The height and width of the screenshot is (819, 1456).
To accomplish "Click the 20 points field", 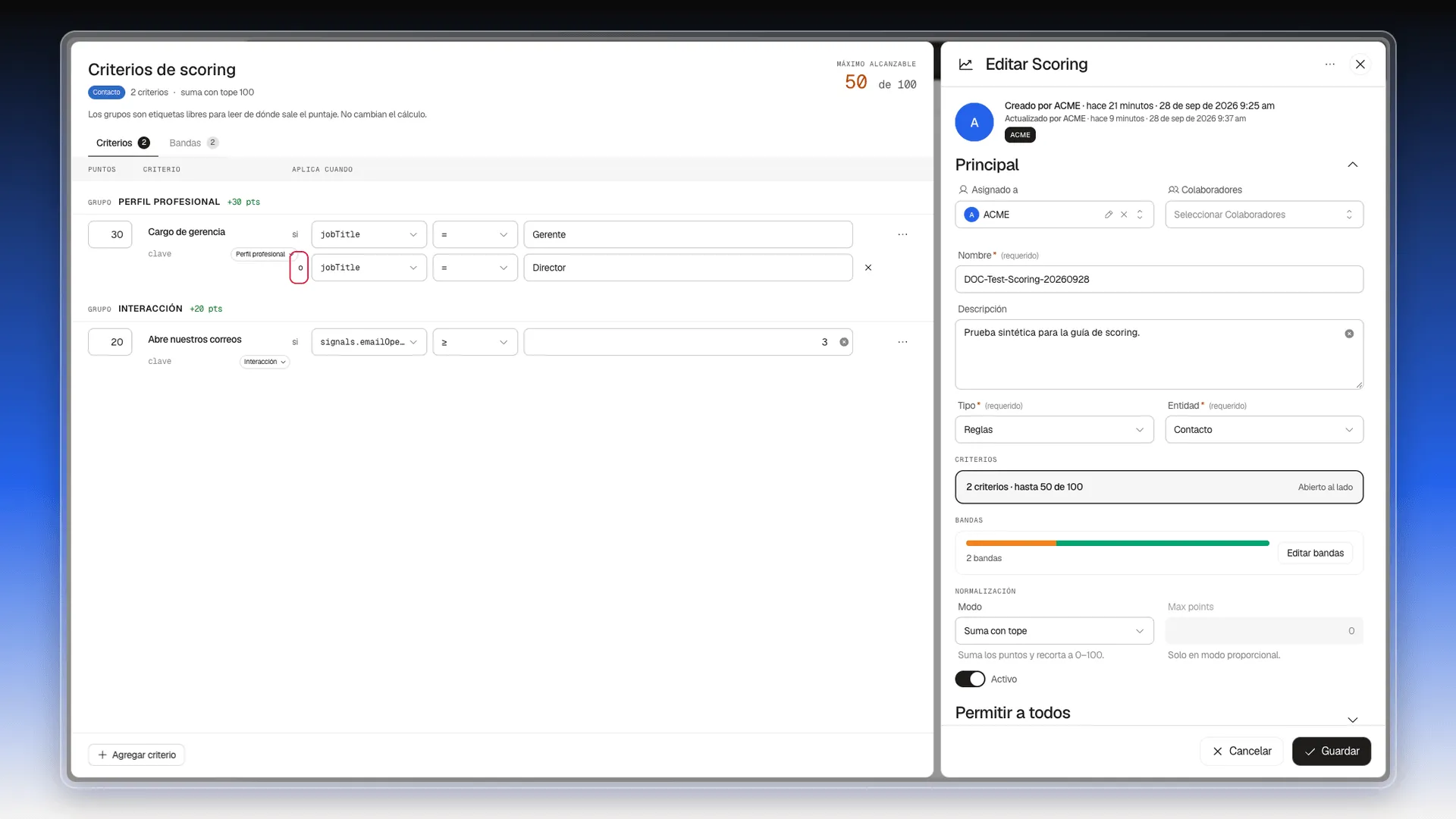I will [110, 342].
